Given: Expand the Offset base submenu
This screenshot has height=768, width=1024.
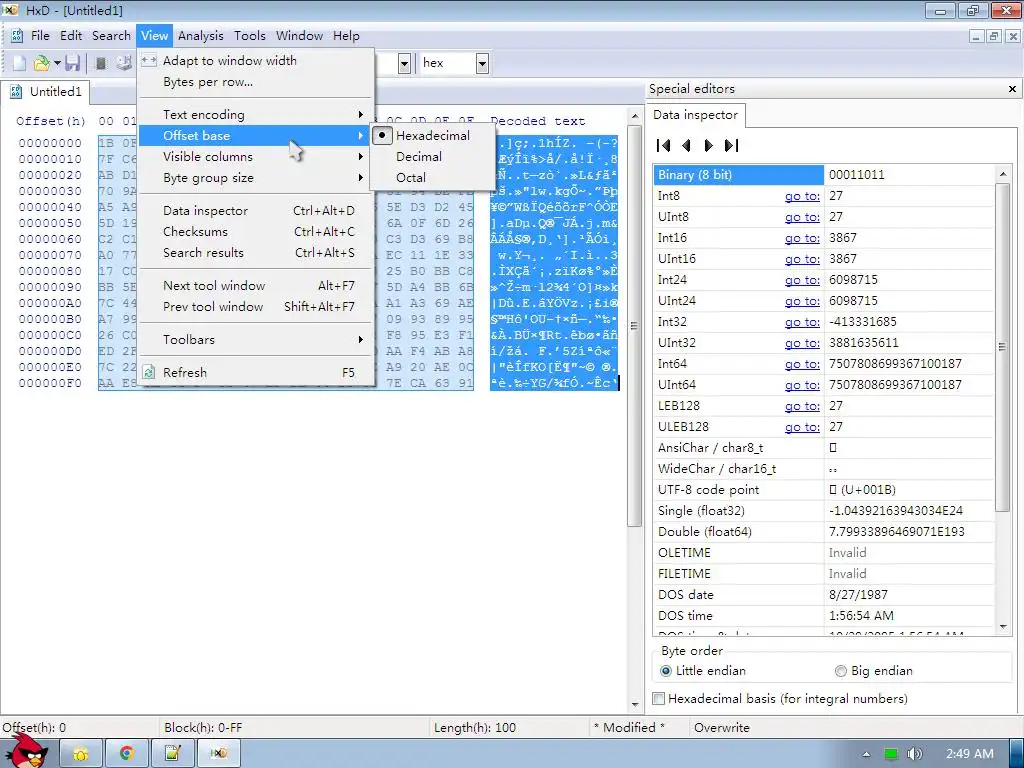Looking at the screenshot, I should click(x=257, y=136).
